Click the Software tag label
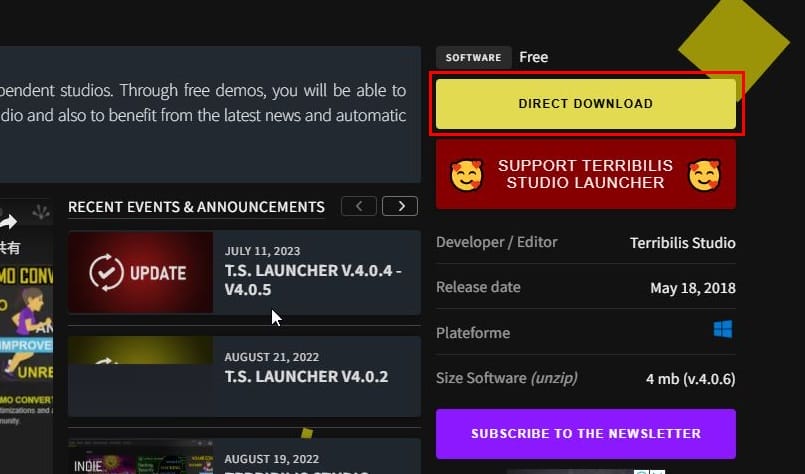 point(473,58)
